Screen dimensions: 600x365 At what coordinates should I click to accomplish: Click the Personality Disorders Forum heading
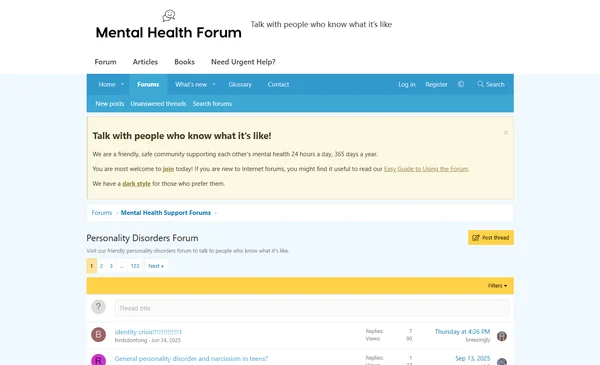click(142, 238)
